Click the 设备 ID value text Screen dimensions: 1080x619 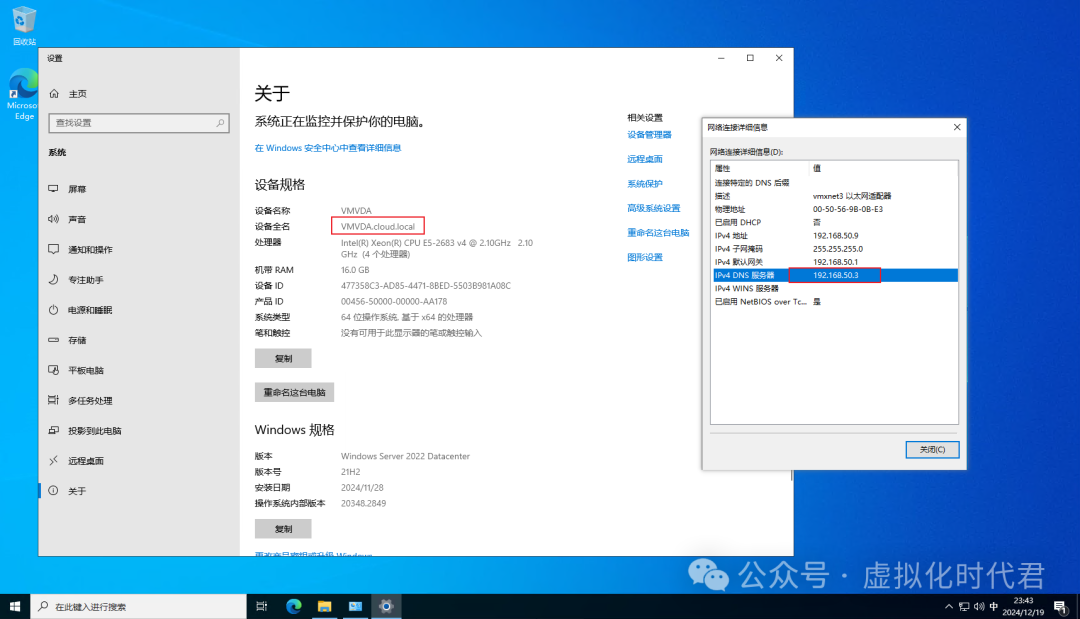[x=426, y=286]
